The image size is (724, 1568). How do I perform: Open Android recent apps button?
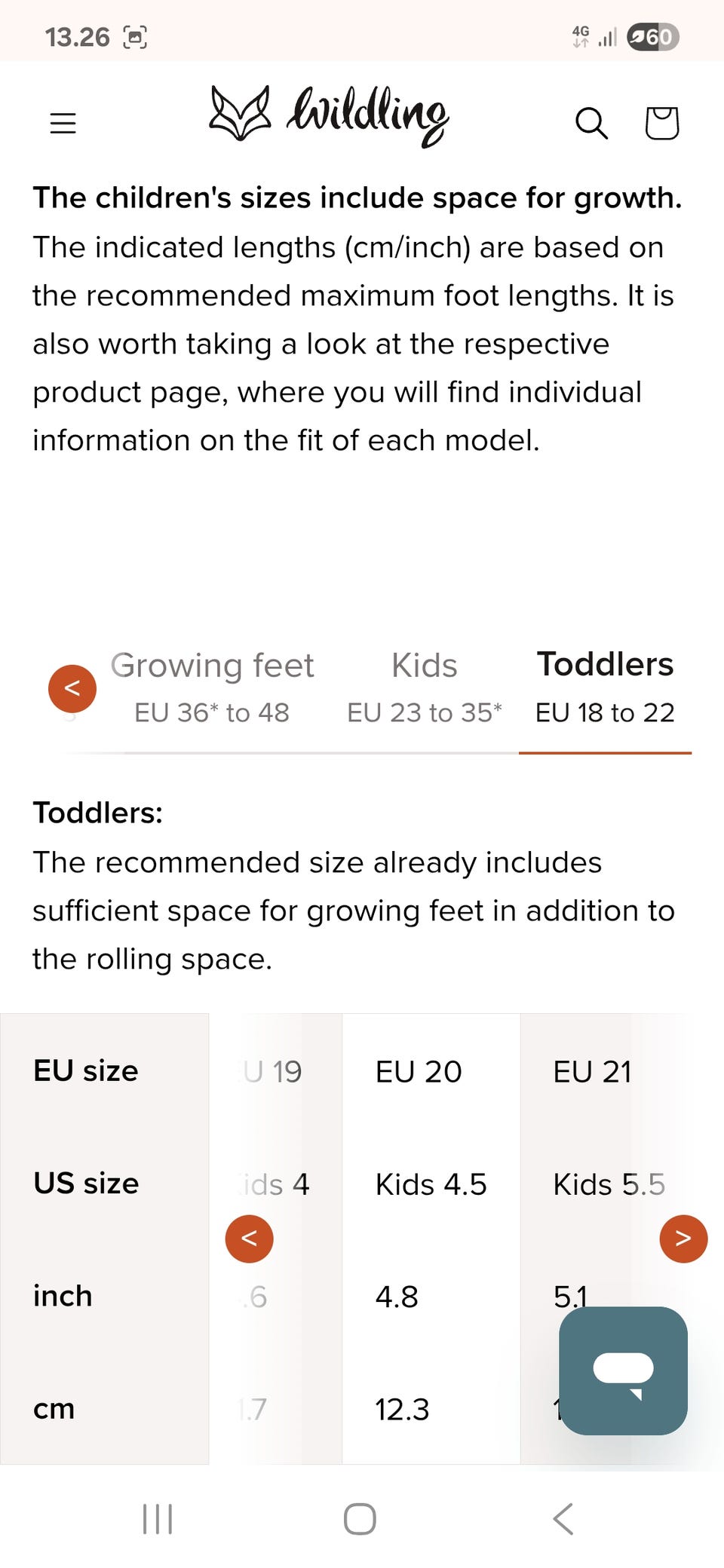tap(158, 1518)
